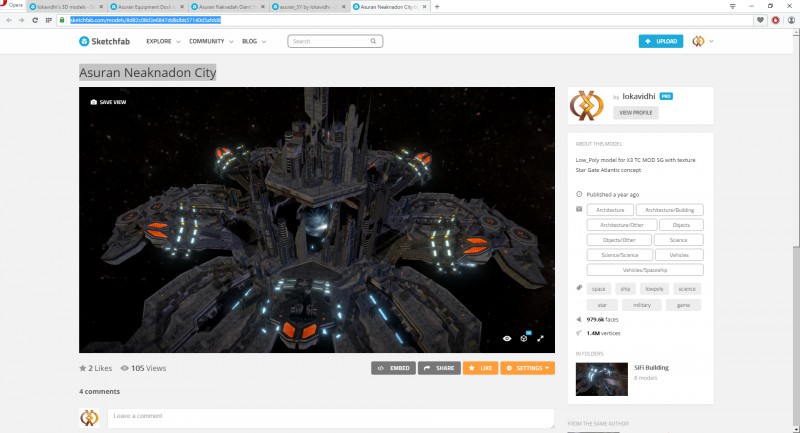Open the Opera speed dial grid icon
Viewport: 800px width, 433px height.
tap(48, 20)
